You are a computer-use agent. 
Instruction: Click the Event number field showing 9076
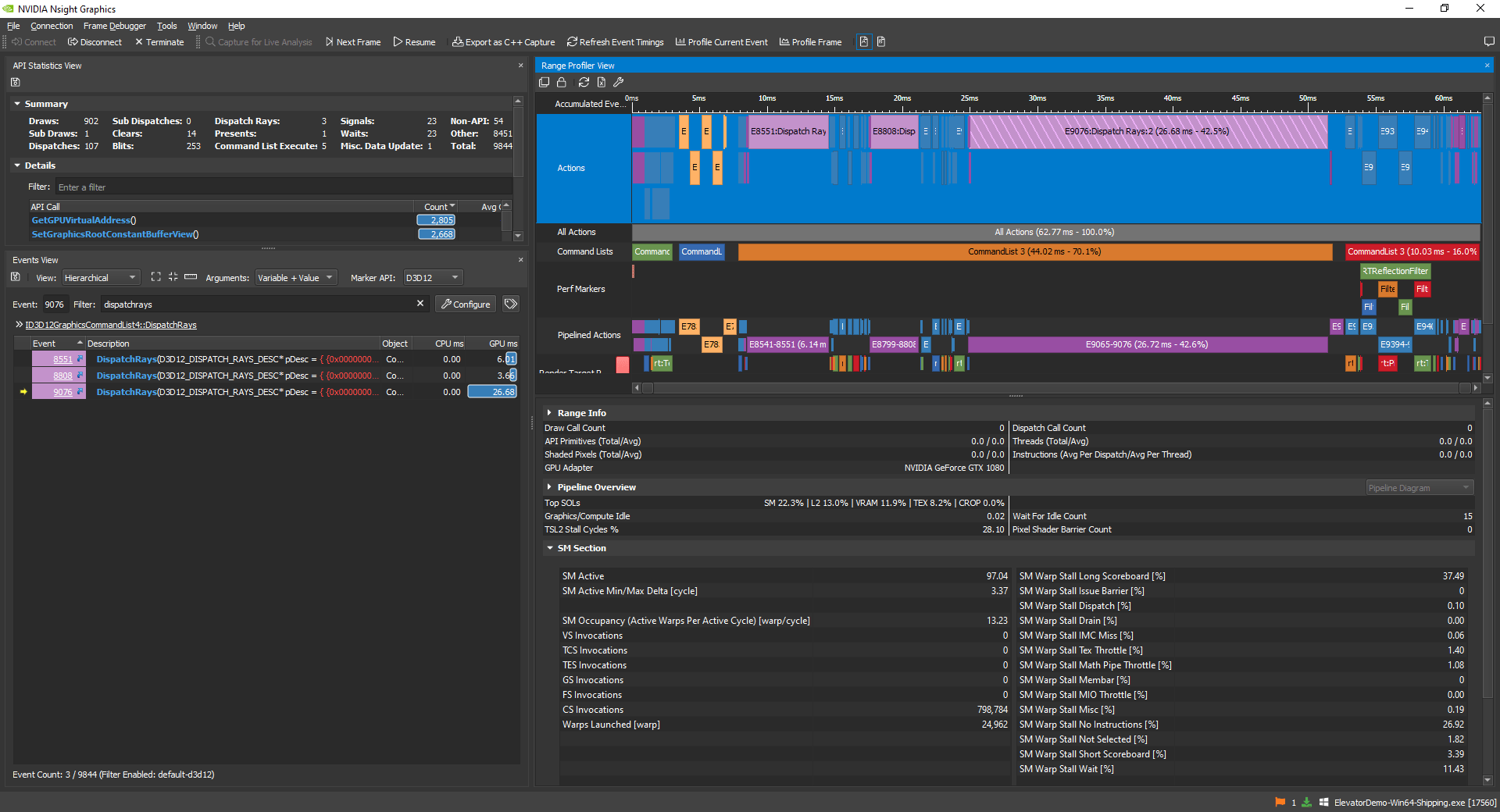point(54,304)
